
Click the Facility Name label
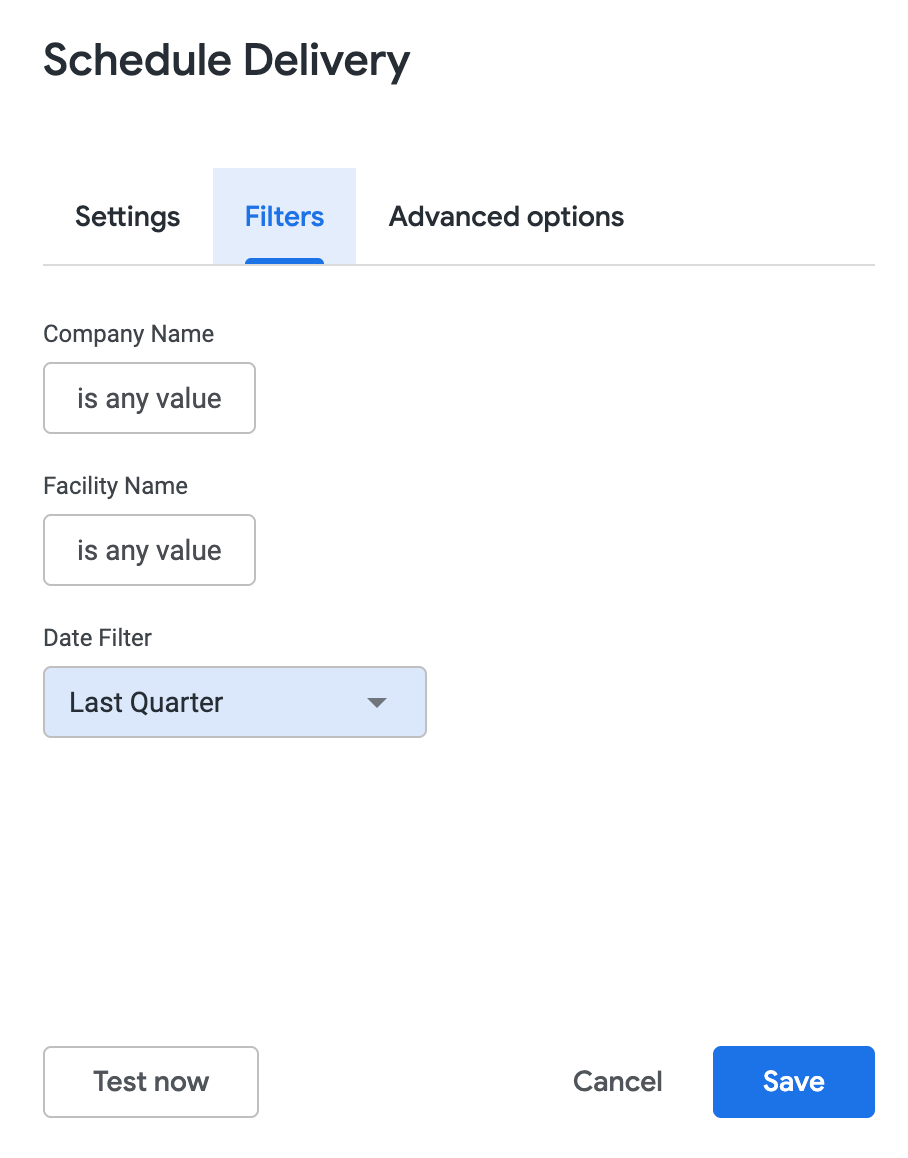116,486
